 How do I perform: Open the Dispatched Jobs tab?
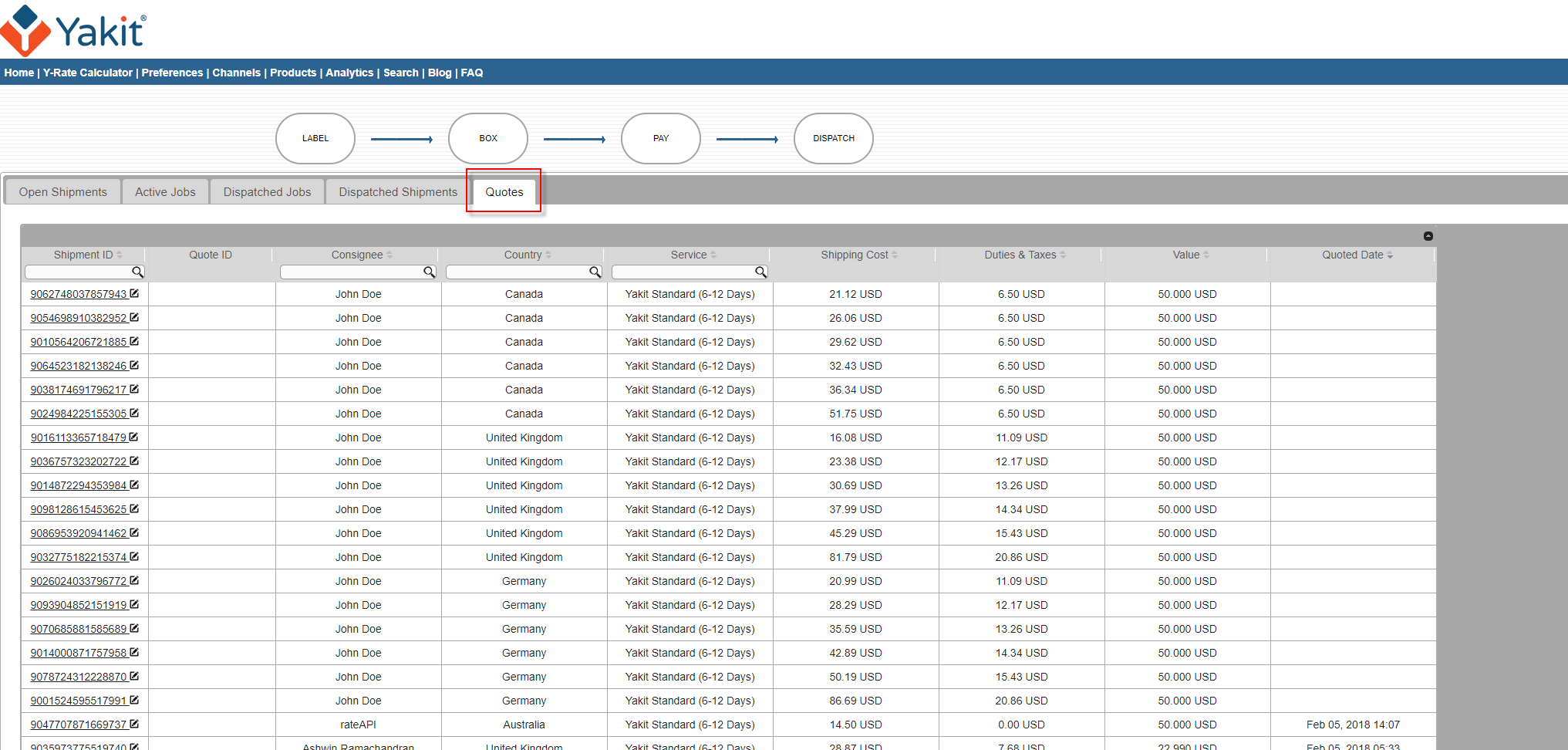pos(267,192)
